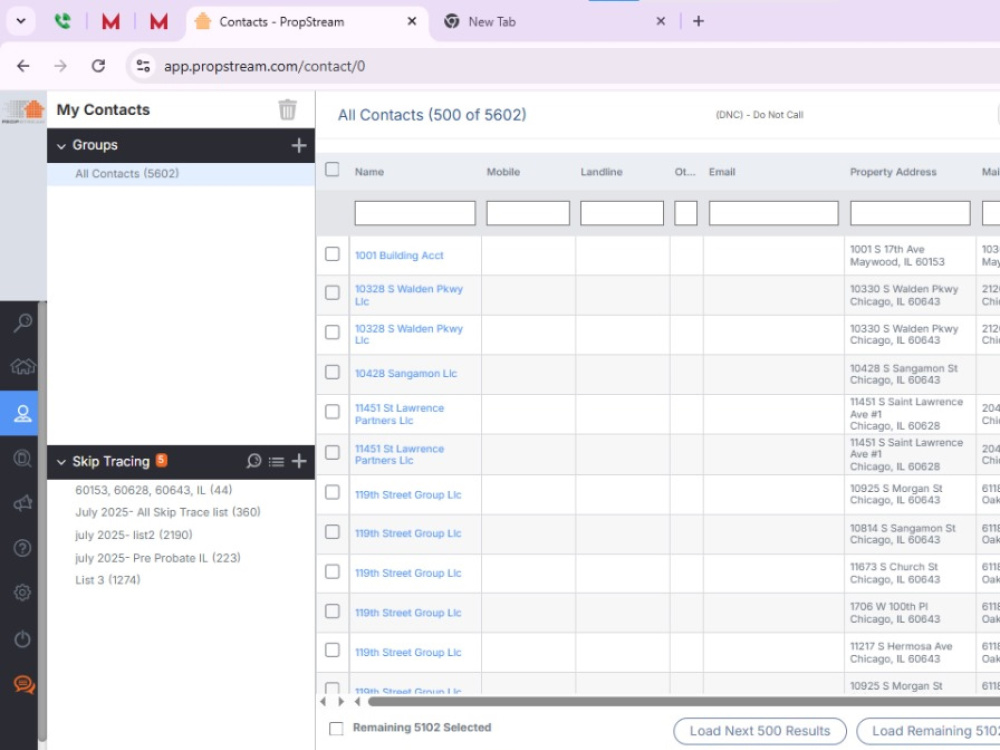Focus the Name filter input
The width and height of the screenshot is (1000, 750).
pos(415,213)
